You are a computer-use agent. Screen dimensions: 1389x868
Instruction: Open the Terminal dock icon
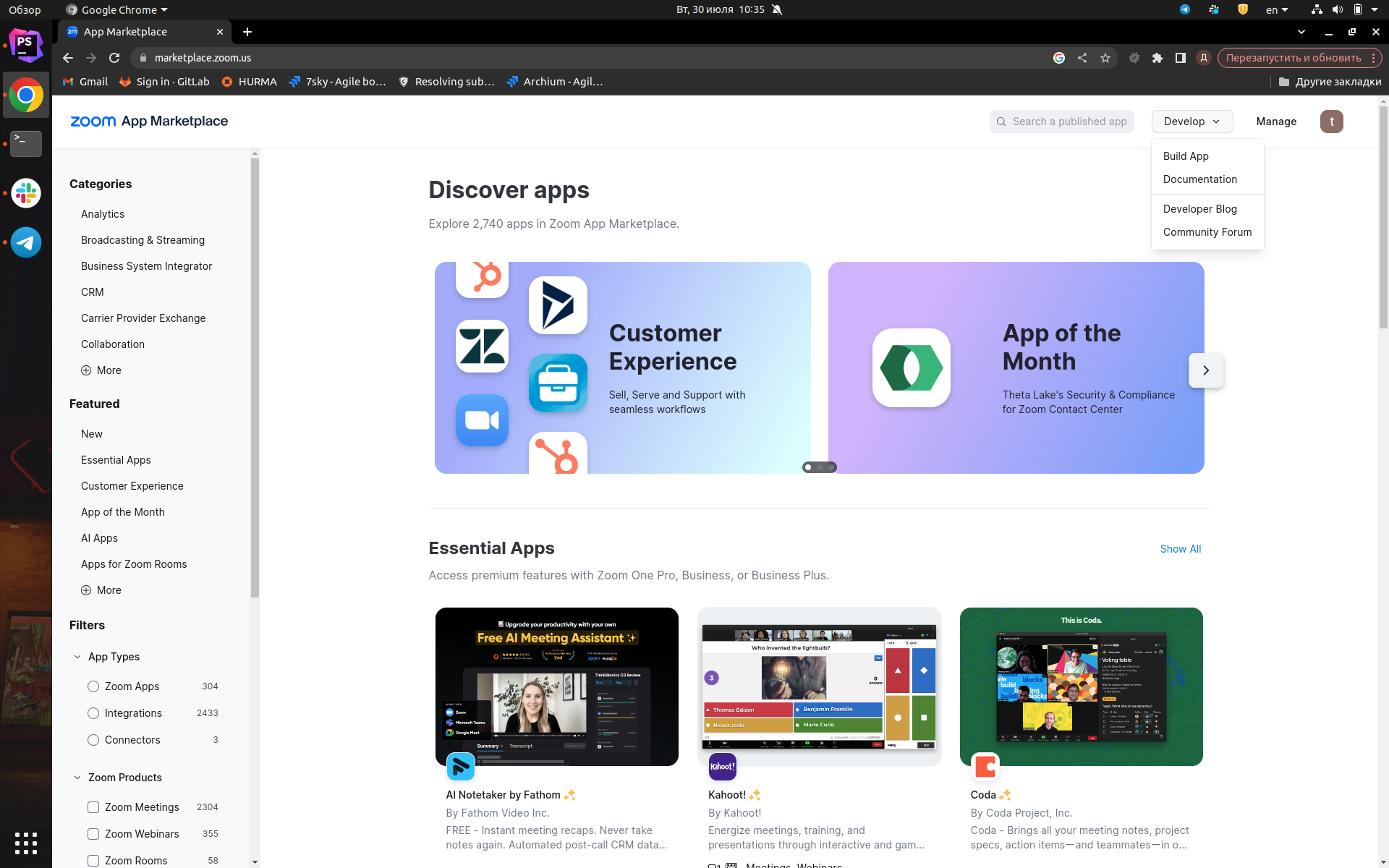click(x=26, y=144)
